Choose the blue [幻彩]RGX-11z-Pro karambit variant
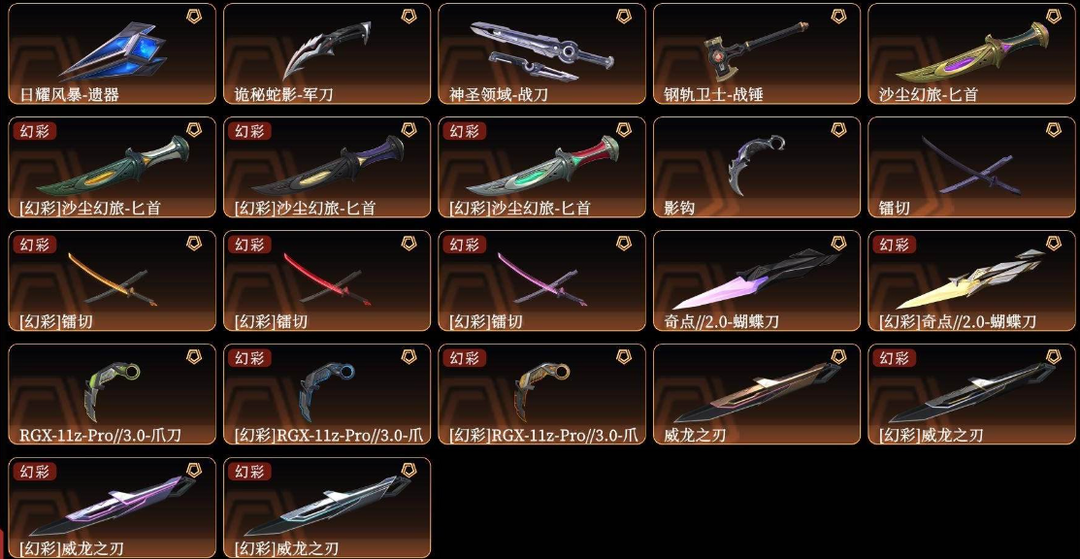 326,394
